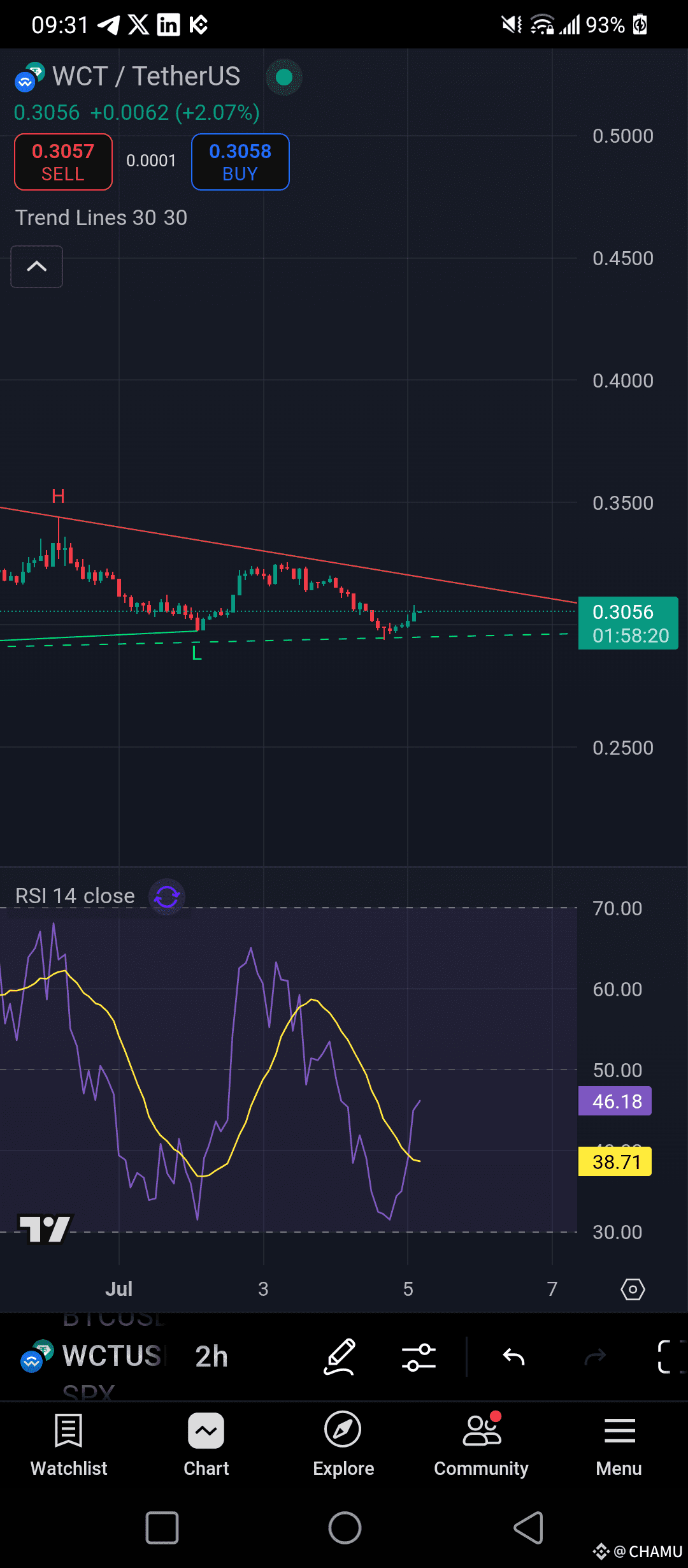Open the drawing pencil tools
The width and height of the screenshot is (688, 1568).
340,1356
